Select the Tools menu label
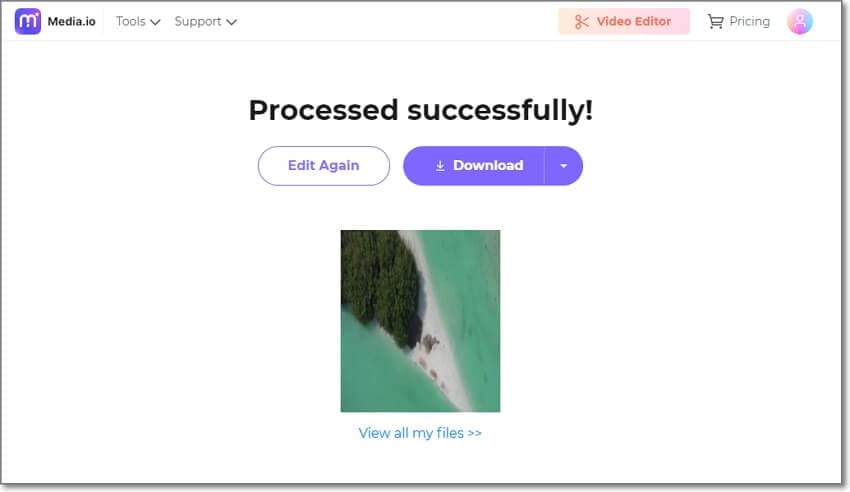The width and height of the screenshot is (850, 492). tap(131, 21)
